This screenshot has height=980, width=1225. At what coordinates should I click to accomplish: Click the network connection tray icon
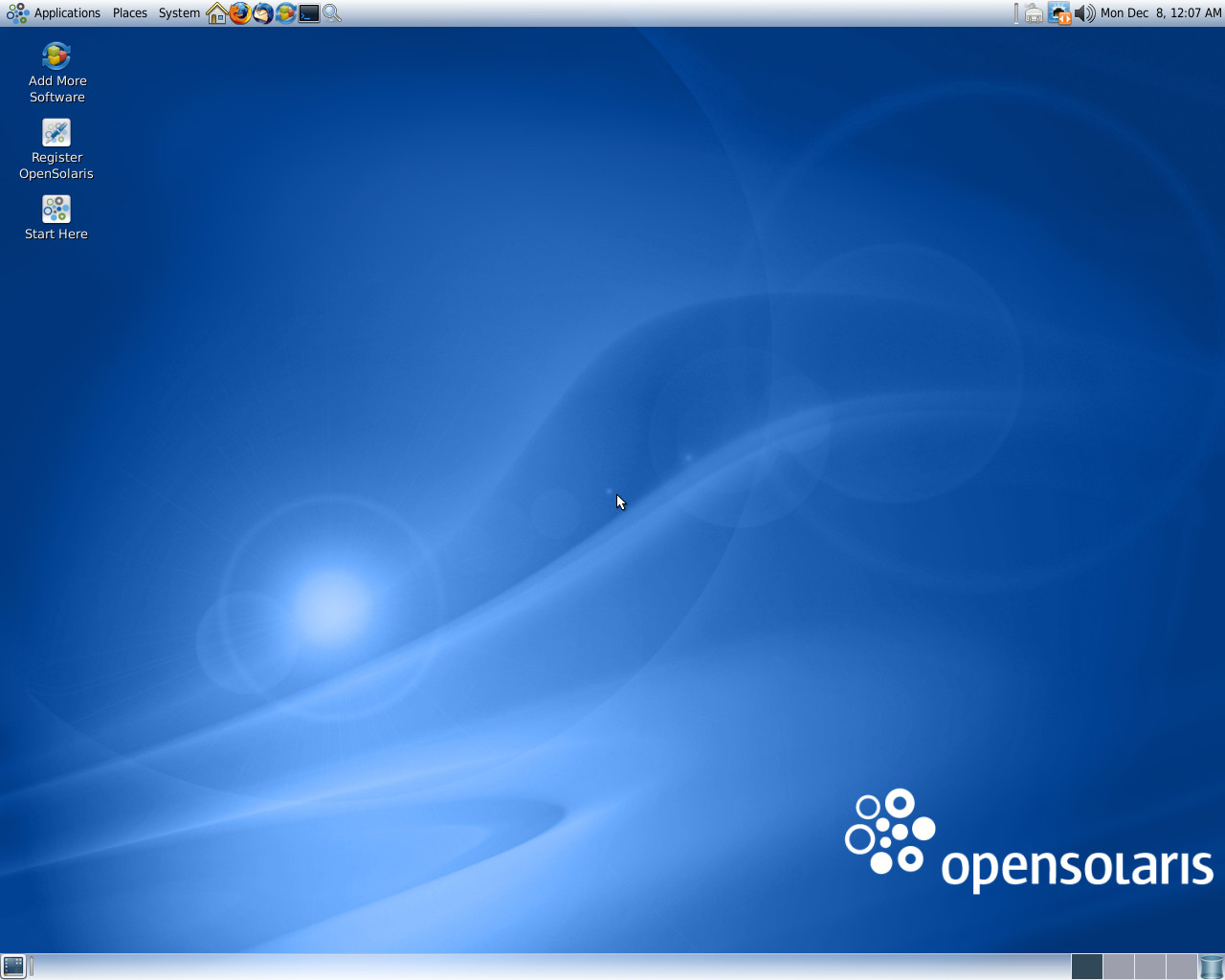1058,11
